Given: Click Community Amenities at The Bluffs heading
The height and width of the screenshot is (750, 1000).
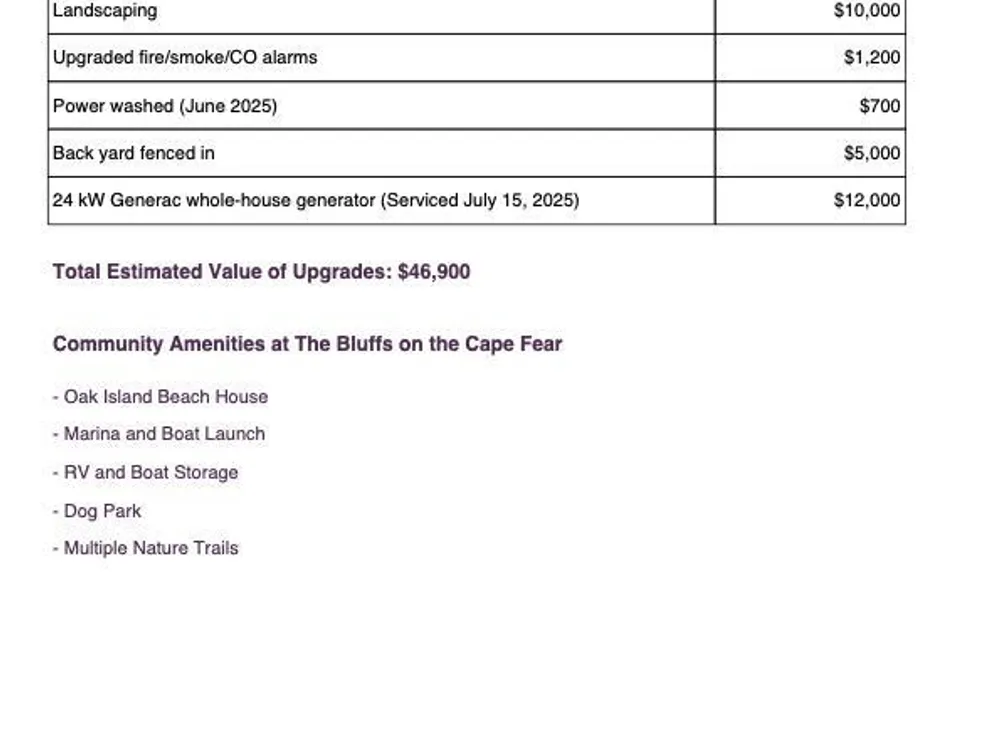Looking at the screenshot, I should pyautogui.click(x=307, y=344).
